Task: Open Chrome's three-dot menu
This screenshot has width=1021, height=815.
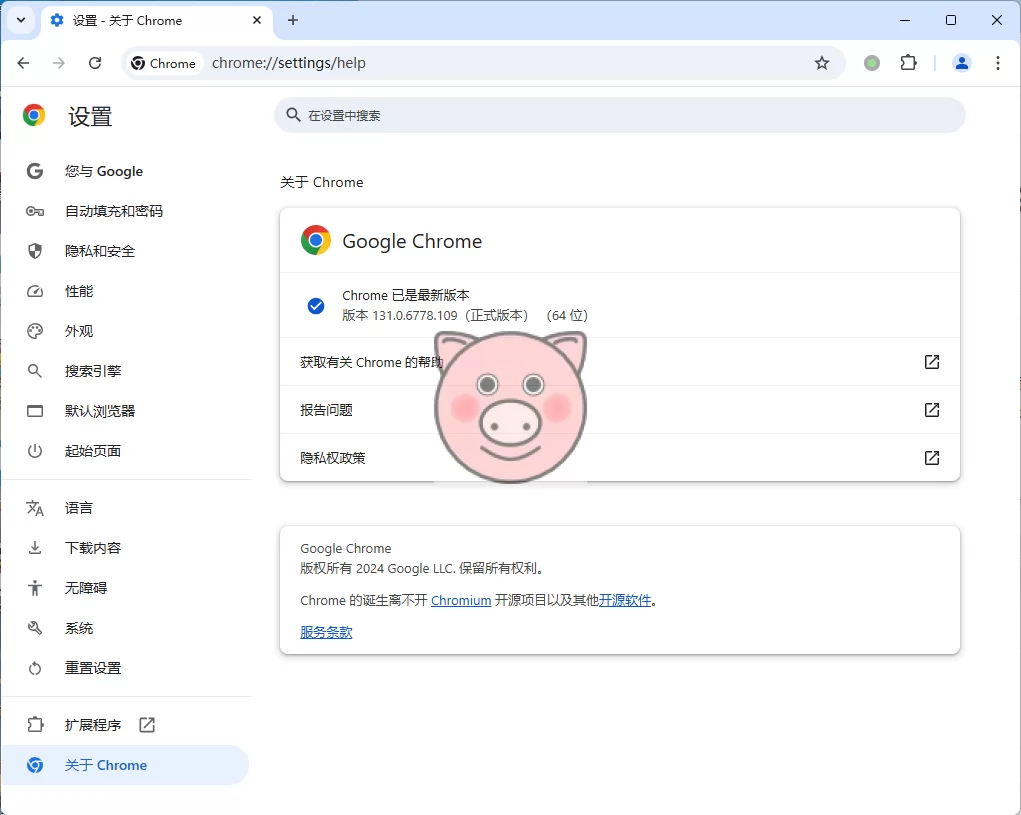Action: coord(998,63)
